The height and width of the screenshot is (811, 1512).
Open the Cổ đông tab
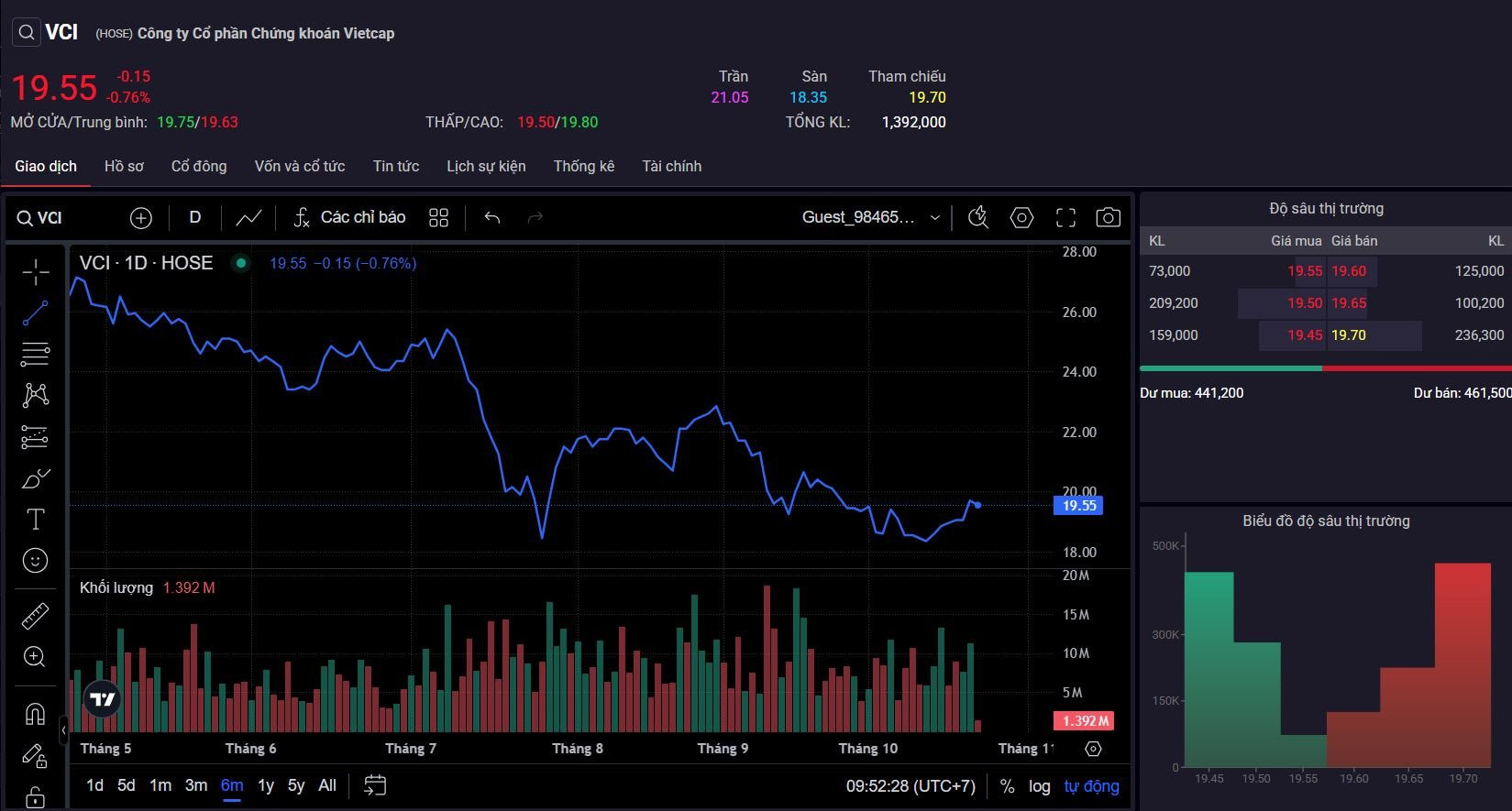pos(199,166)
